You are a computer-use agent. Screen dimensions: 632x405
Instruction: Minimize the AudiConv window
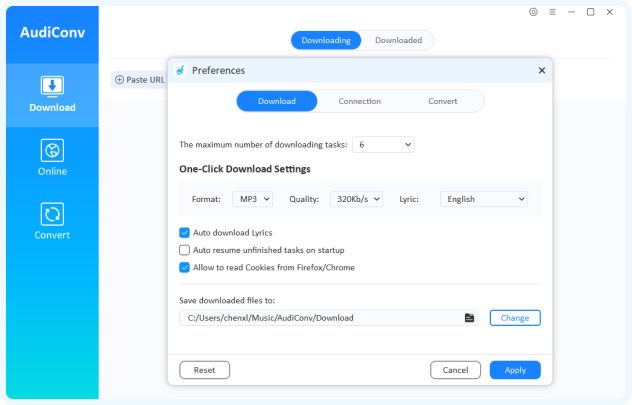click(571, 12)
